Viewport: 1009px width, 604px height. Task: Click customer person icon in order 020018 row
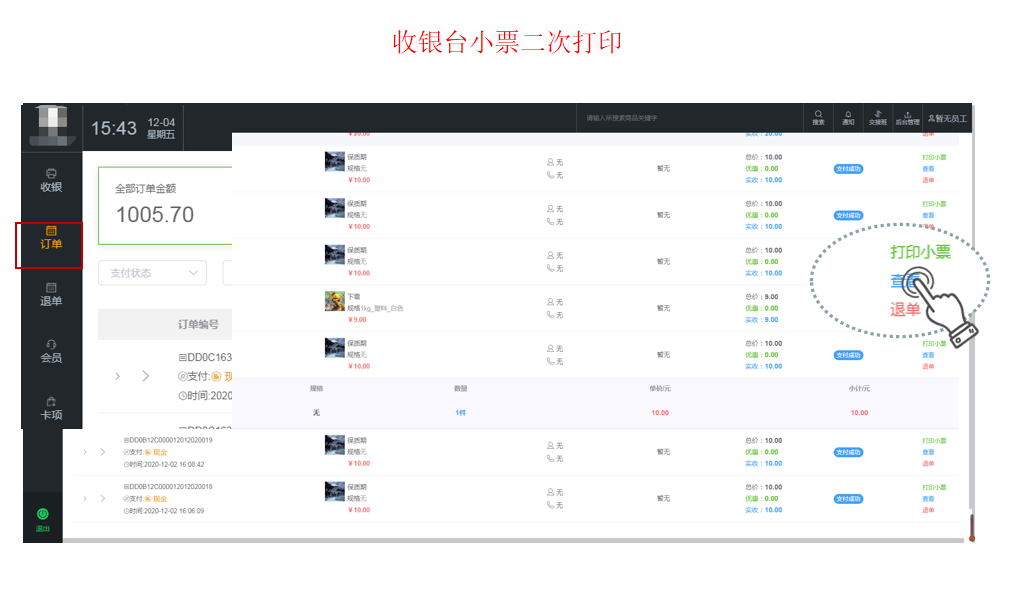pyautogui.click(x=550, y=492)
